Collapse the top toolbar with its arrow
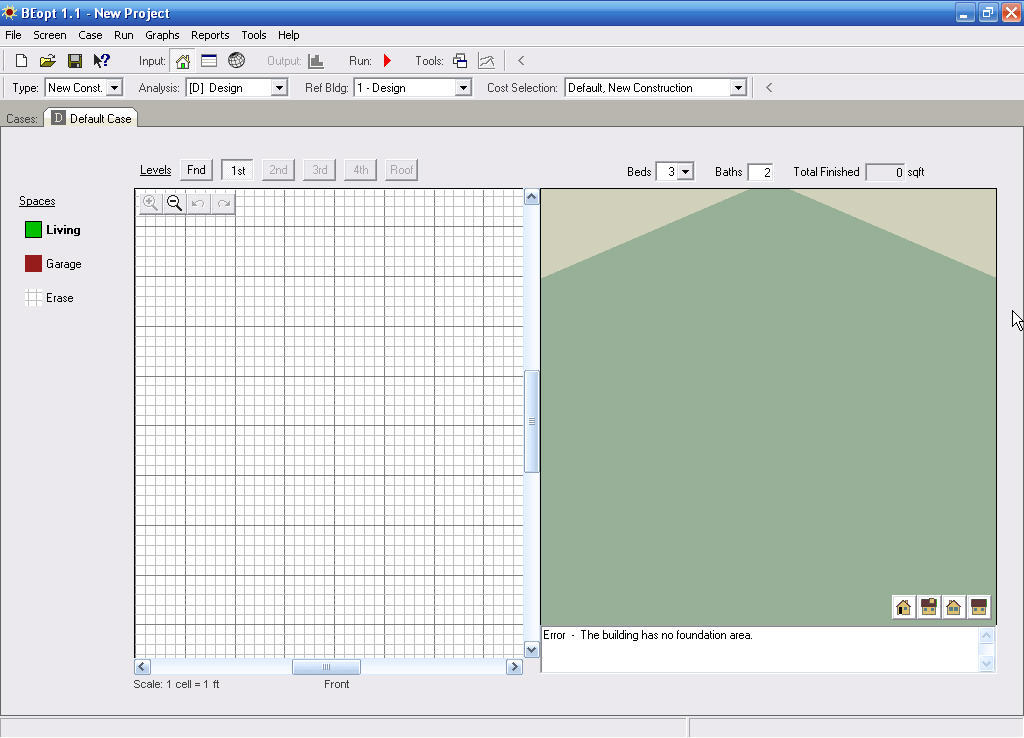Viewport: 1024px width, 738px height. [521, 61]
